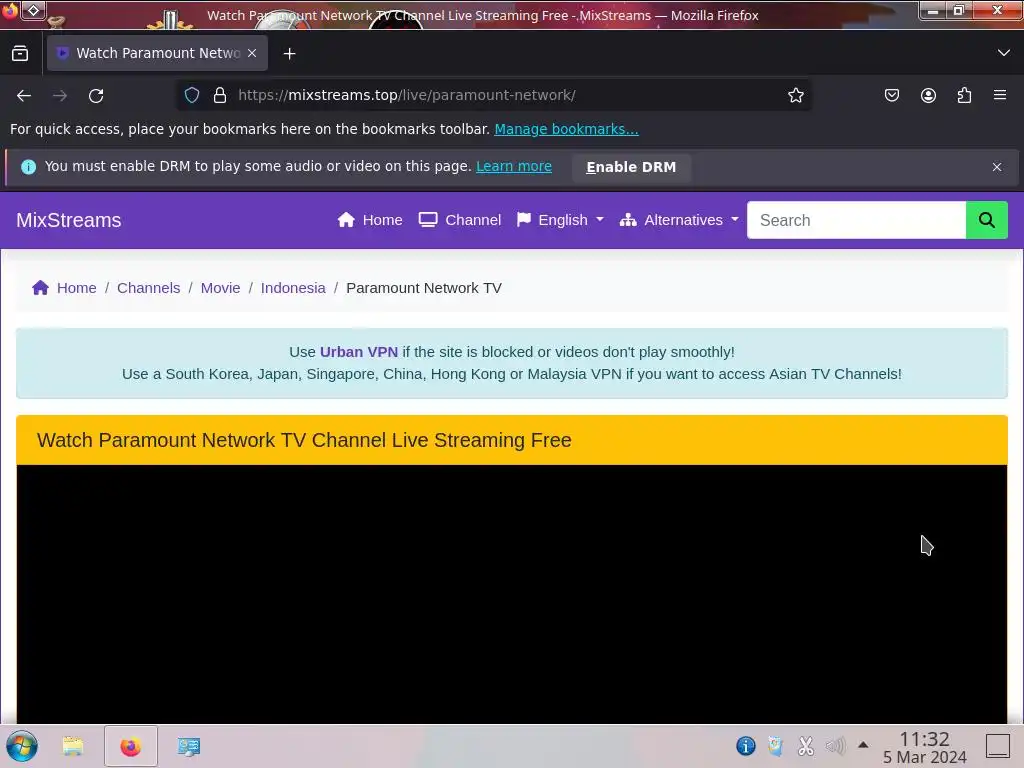The height and width of the screenshot is (768, 1024).
Task: Open the window menu icon in the title bar
Action: (x=34, y=10)
